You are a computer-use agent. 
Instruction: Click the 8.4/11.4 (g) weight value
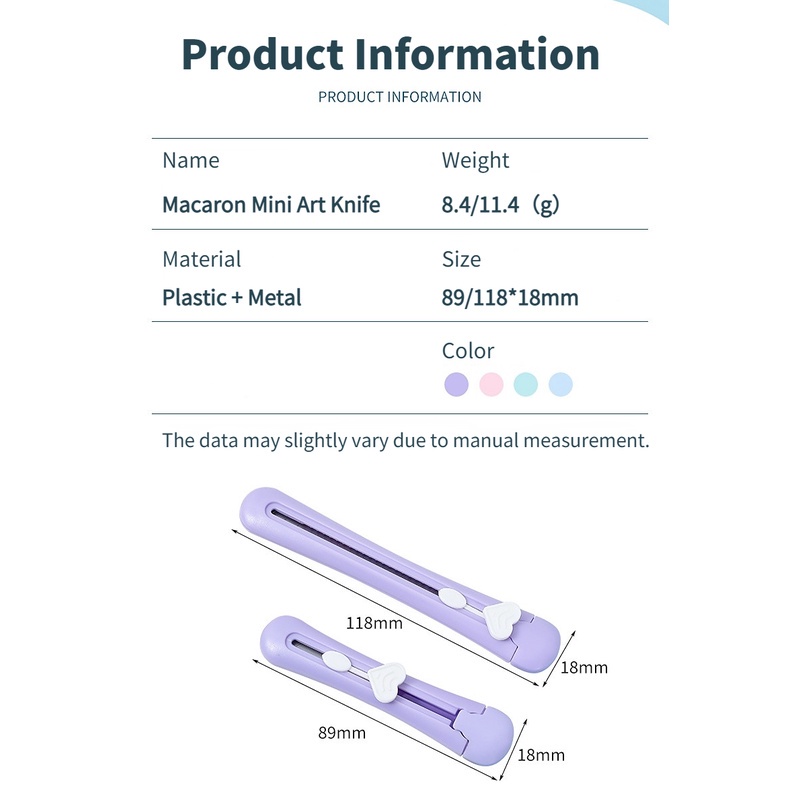(x=500, y=205)
